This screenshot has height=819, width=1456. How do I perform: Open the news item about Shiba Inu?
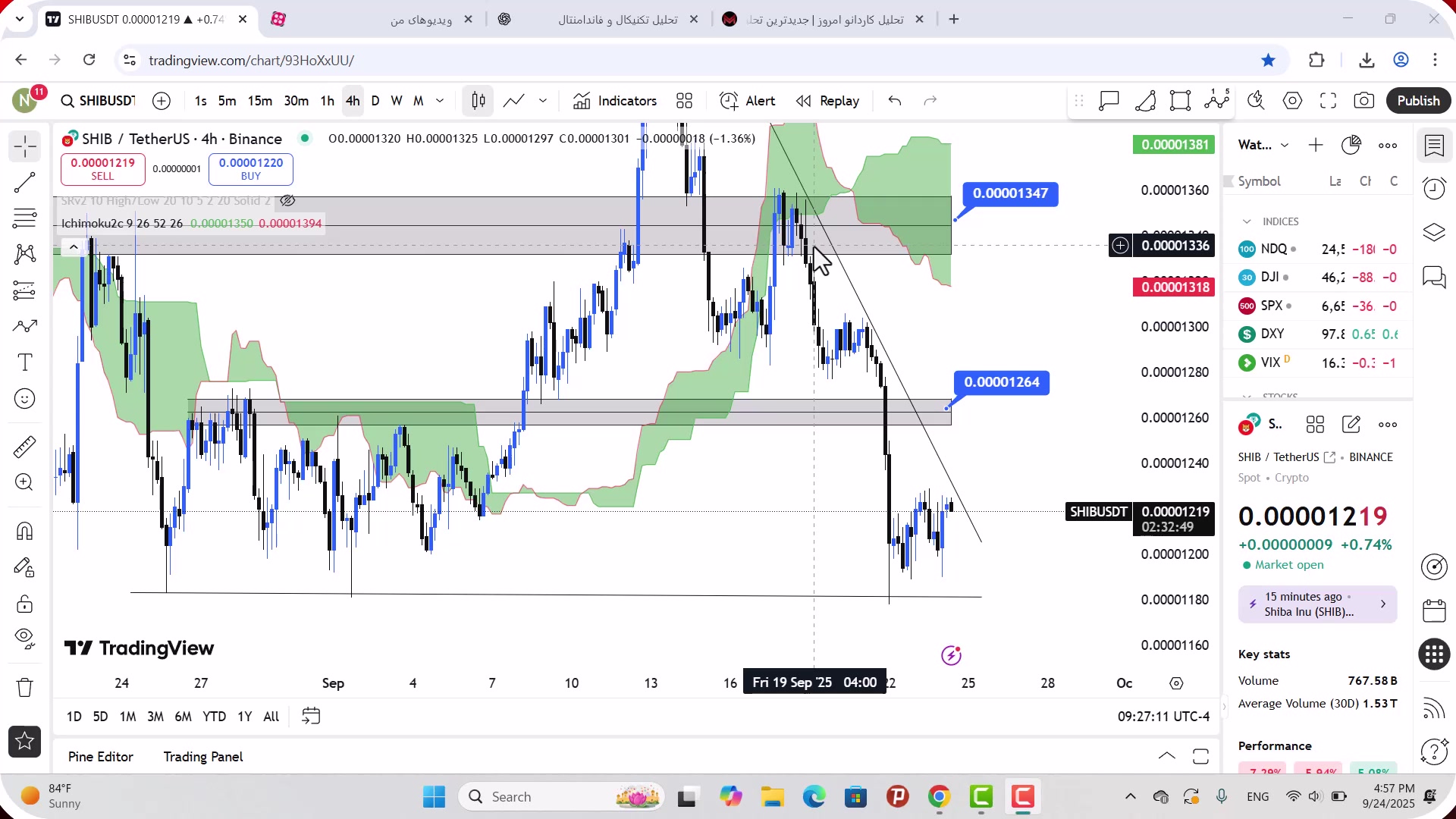(x=1318, y=604)
